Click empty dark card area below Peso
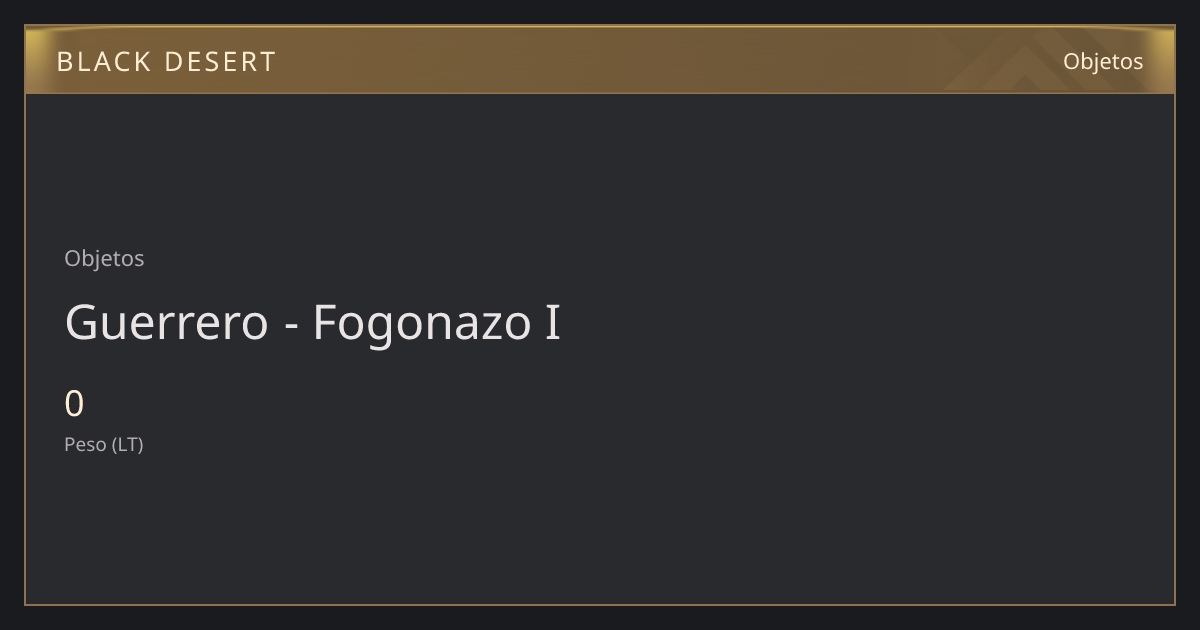The height and width of the screenshot is (630, 1200). tap(600, 530)
